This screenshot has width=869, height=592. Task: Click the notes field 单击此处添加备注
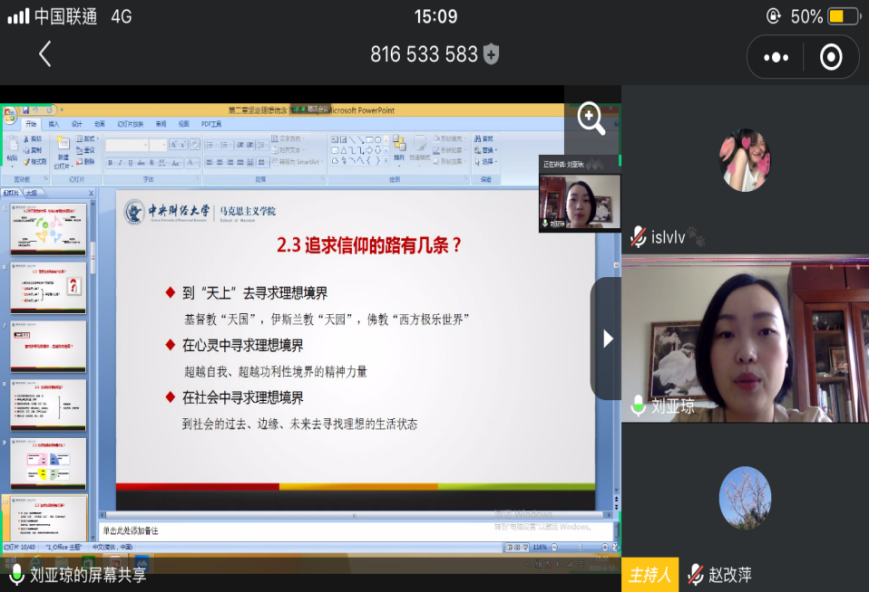(x=300, y=530)
